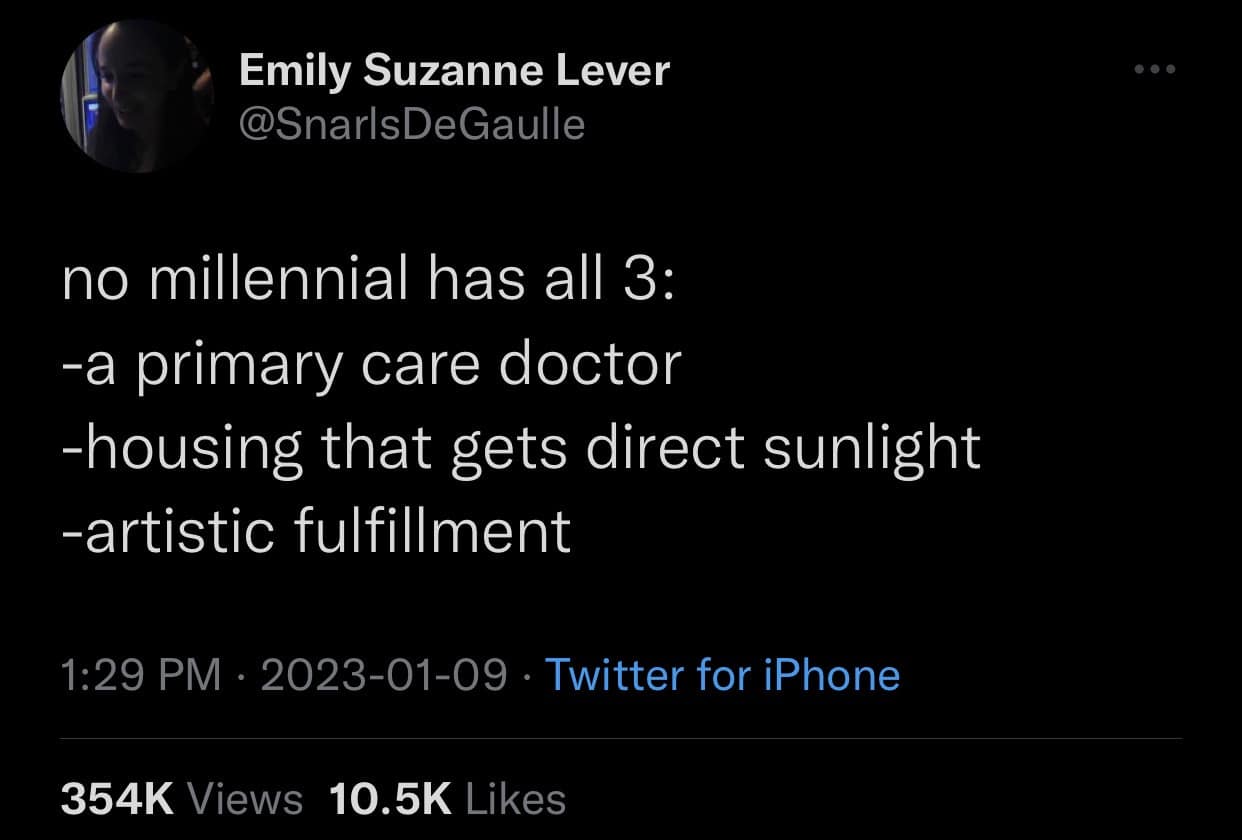Open the tweet's three-dot more options menu

point(1156,70)
